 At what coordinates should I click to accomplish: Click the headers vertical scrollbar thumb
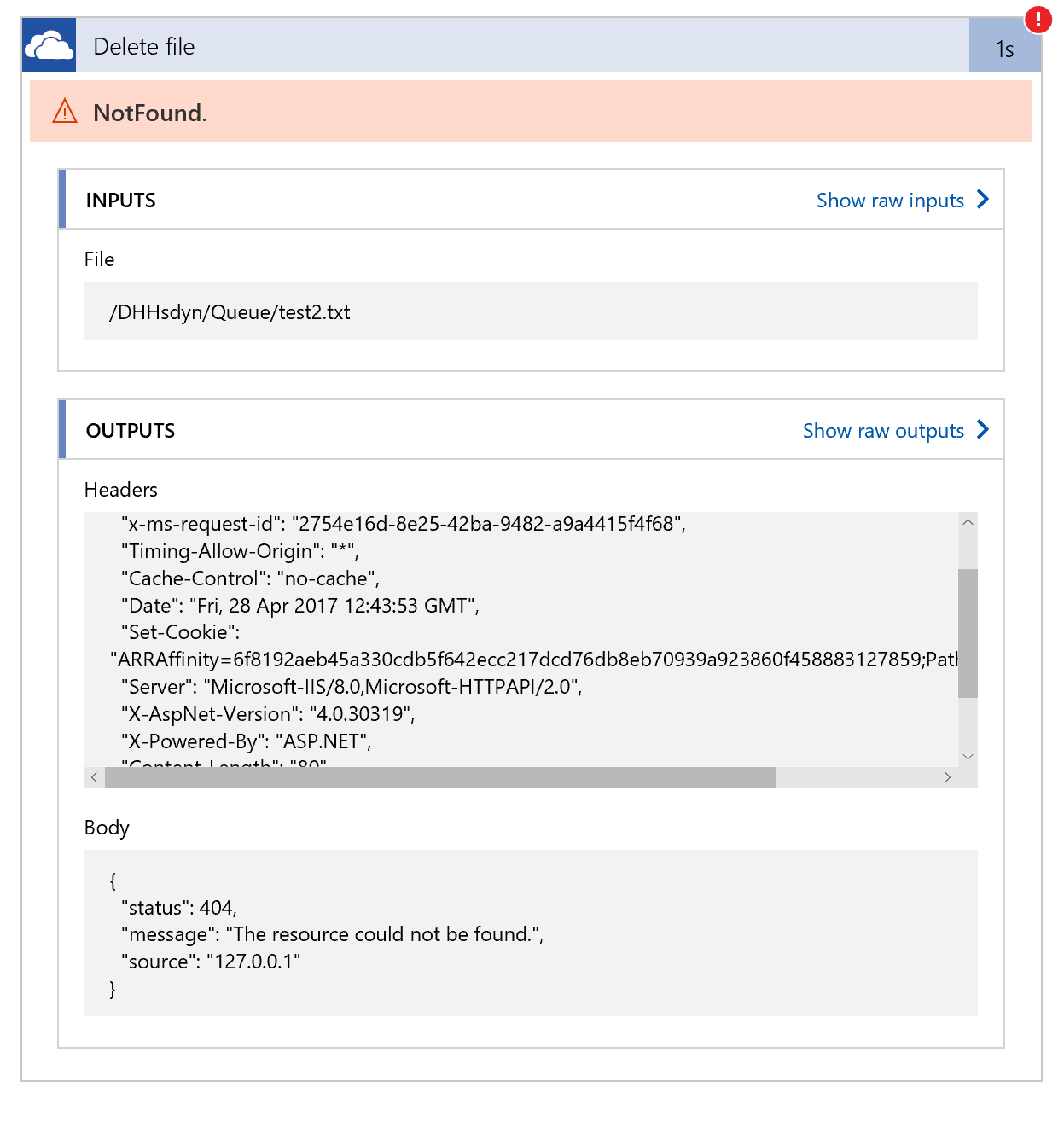point(968,633)
